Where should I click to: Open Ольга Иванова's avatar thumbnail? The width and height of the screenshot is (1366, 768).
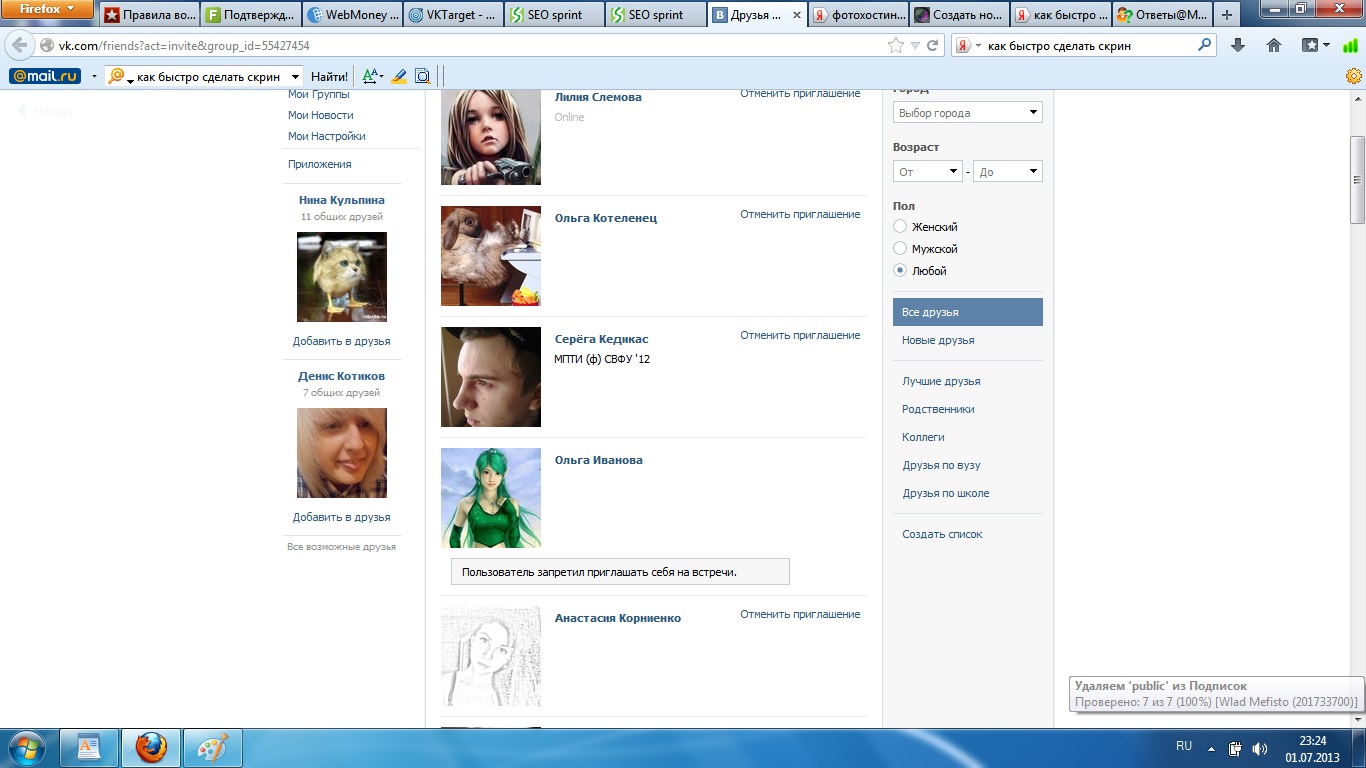pyautogui.click(x=491, y=498)
